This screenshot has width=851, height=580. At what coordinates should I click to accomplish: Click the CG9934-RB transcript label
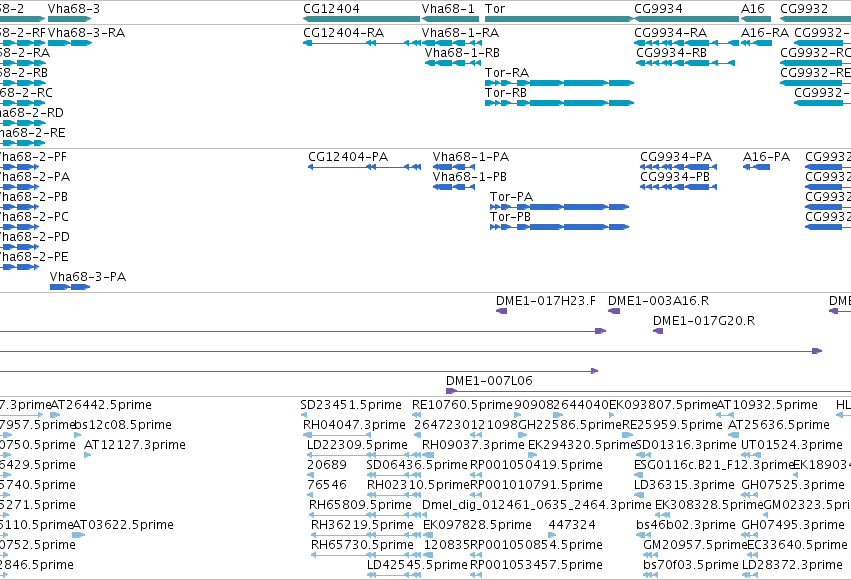[671, 53]
